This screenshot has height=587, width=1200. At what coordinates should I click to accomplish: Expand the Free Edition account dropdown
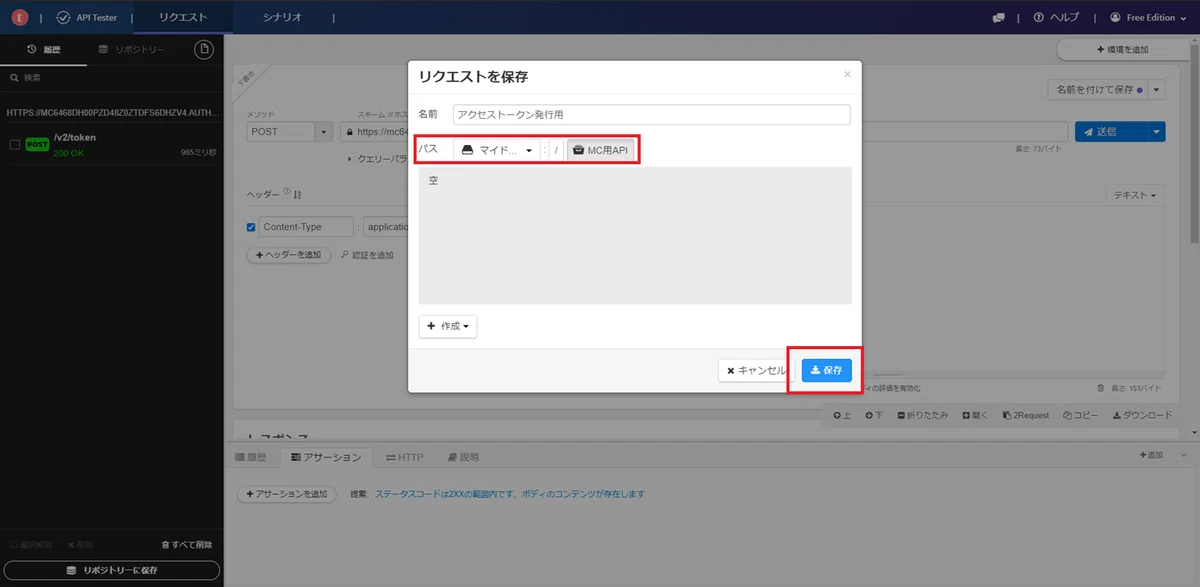point(1148,17)
